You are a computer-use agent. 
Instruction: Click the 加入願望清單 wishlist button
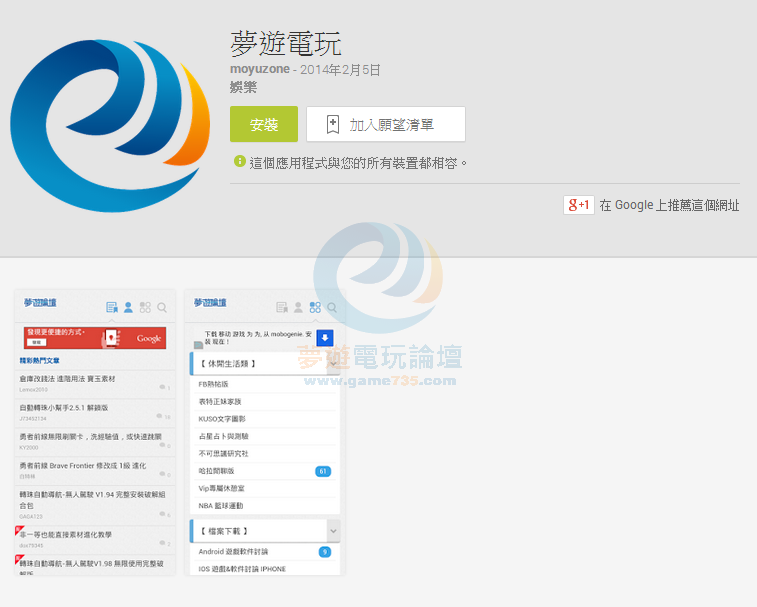tap(386, 124)
